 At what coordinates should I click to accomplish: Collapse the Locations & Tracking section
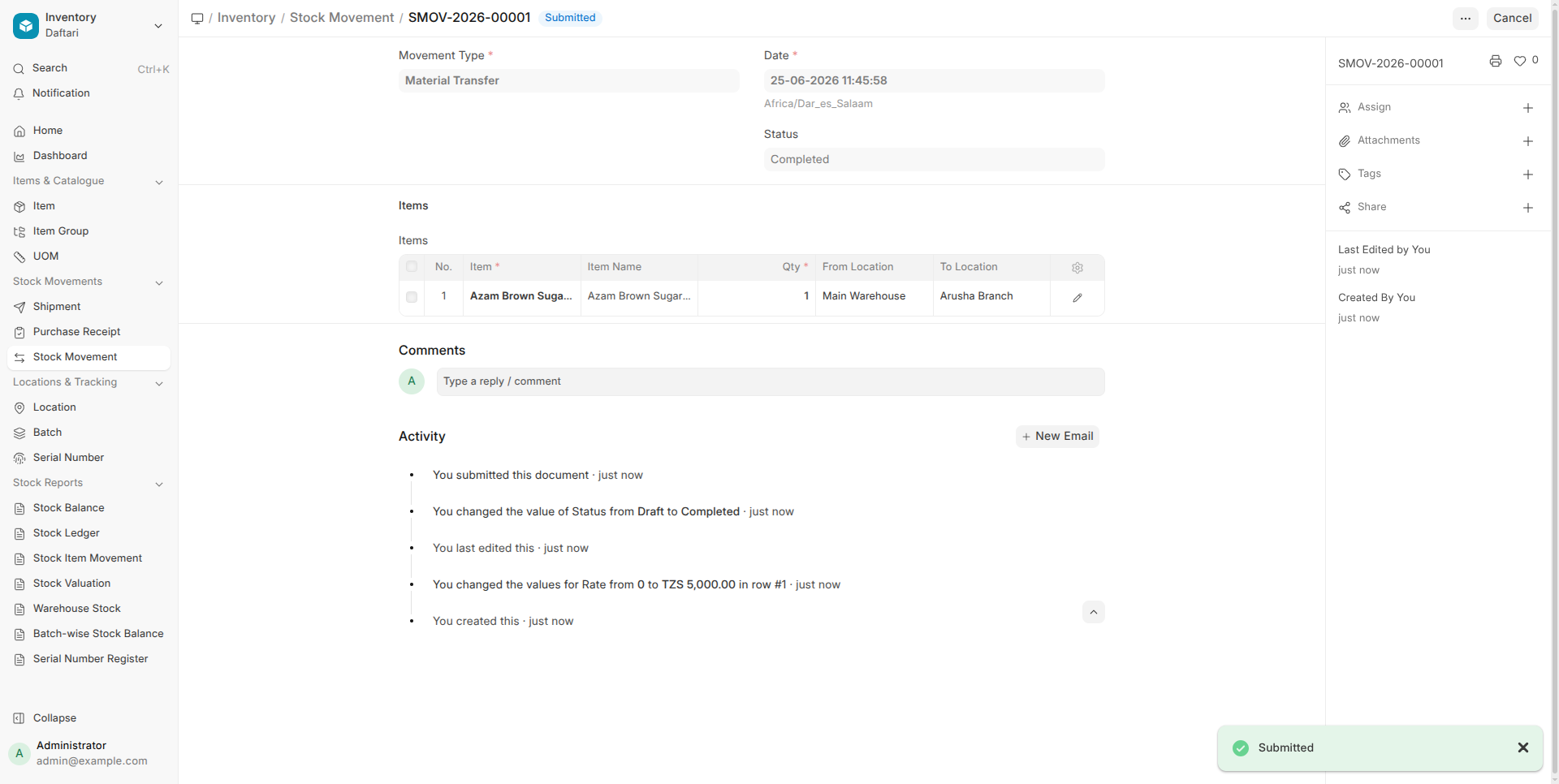pos(159,383)
